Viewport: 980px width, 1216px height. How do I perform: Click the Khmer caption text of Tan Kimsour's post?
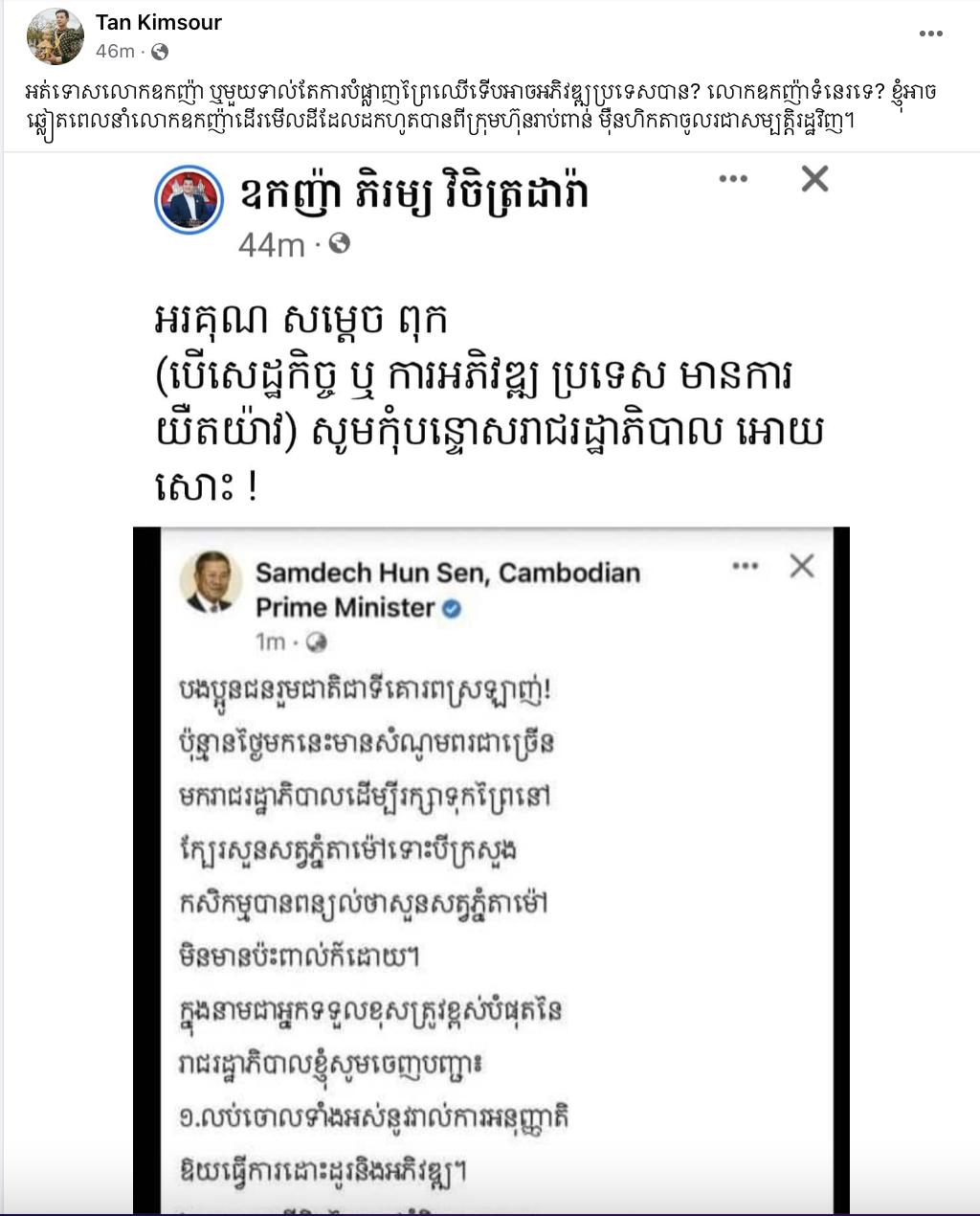coord(479,107)
